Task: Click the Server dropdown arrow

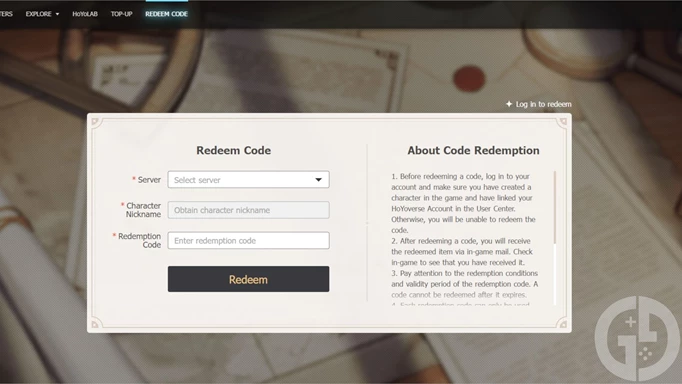Action: (x=318, y=180)
